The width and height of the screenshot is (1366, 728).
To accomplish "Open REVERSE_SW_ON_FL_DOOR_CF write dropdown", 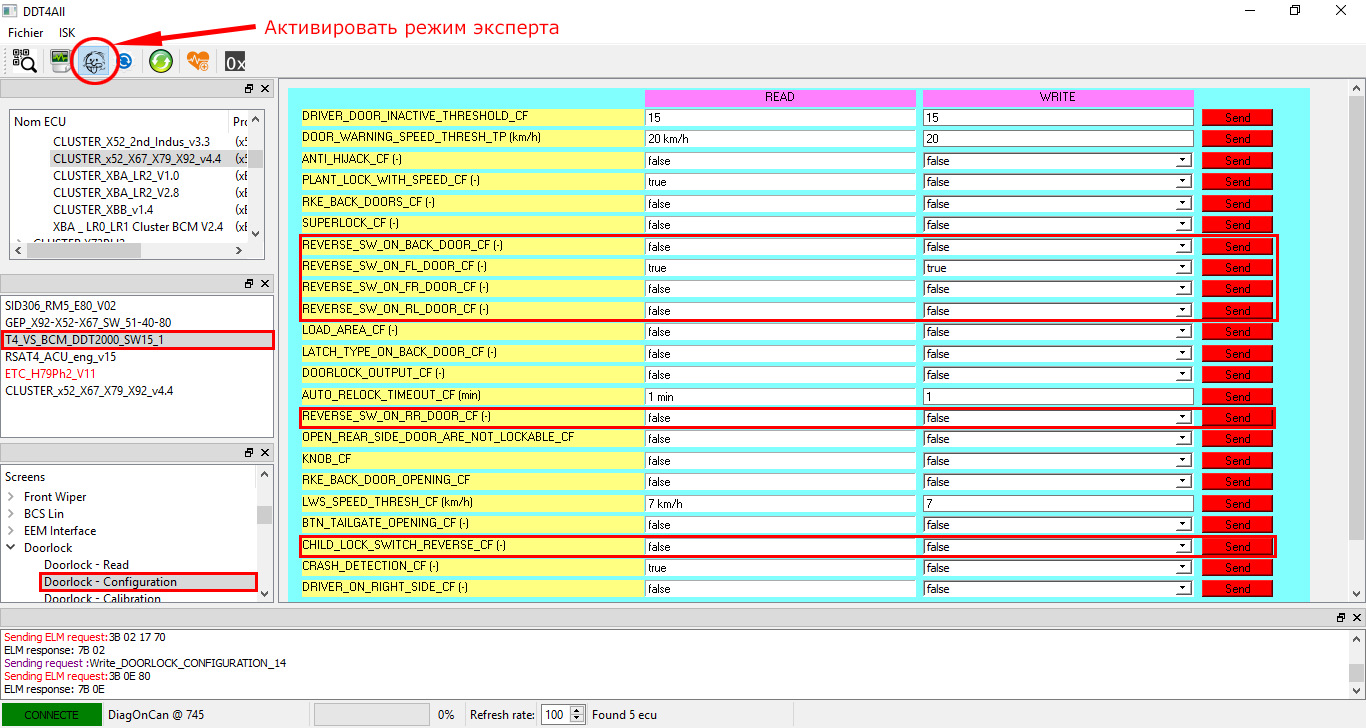I will [1183, 268].
